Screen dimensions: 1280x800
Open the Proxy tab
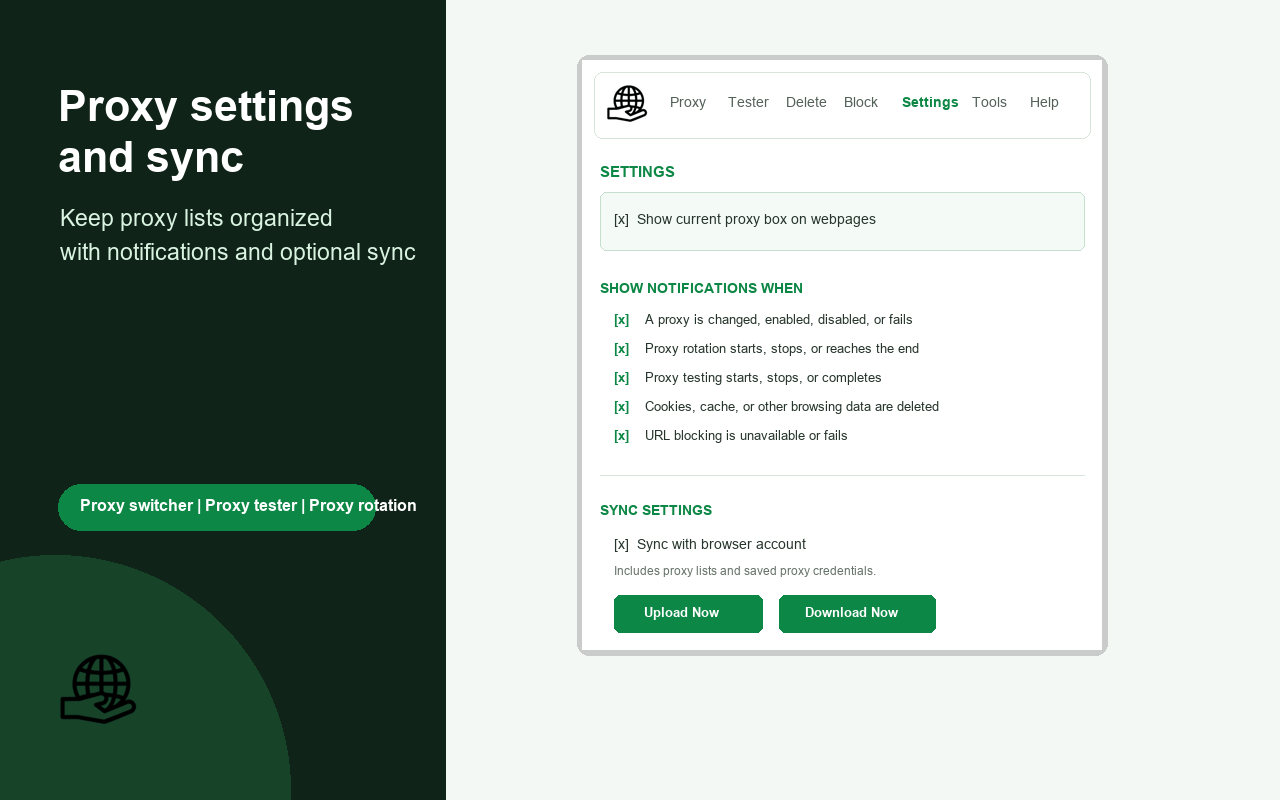(x=688, y=102)
